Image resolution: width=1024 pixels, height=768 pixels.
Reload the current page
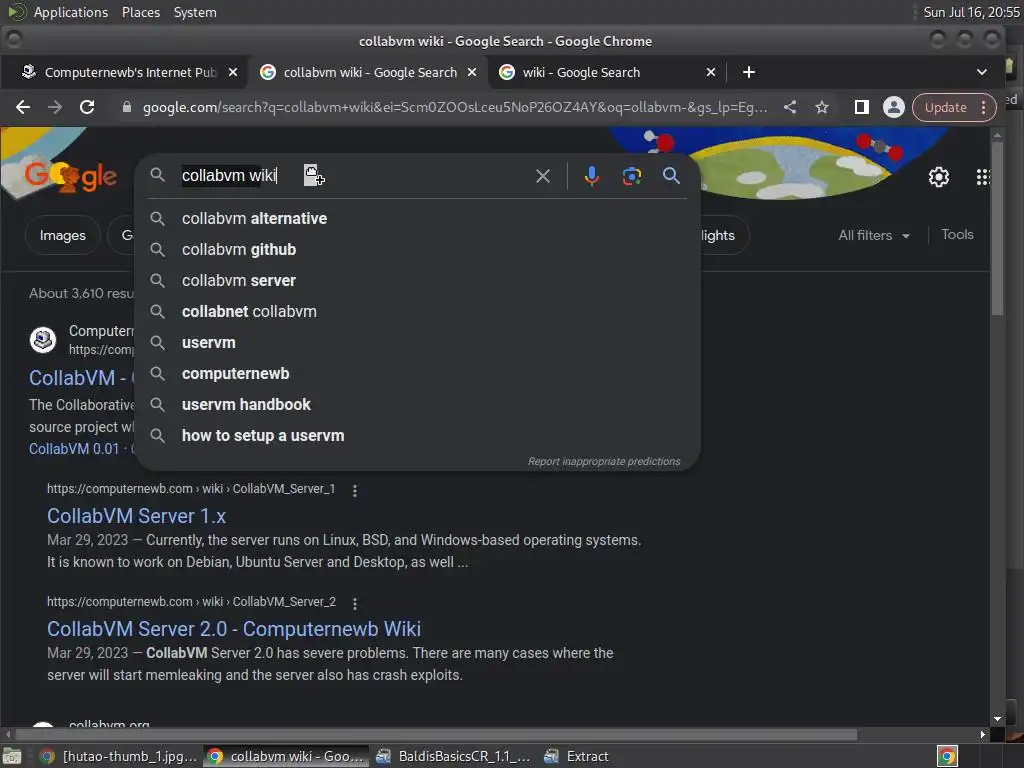(87, 107)
